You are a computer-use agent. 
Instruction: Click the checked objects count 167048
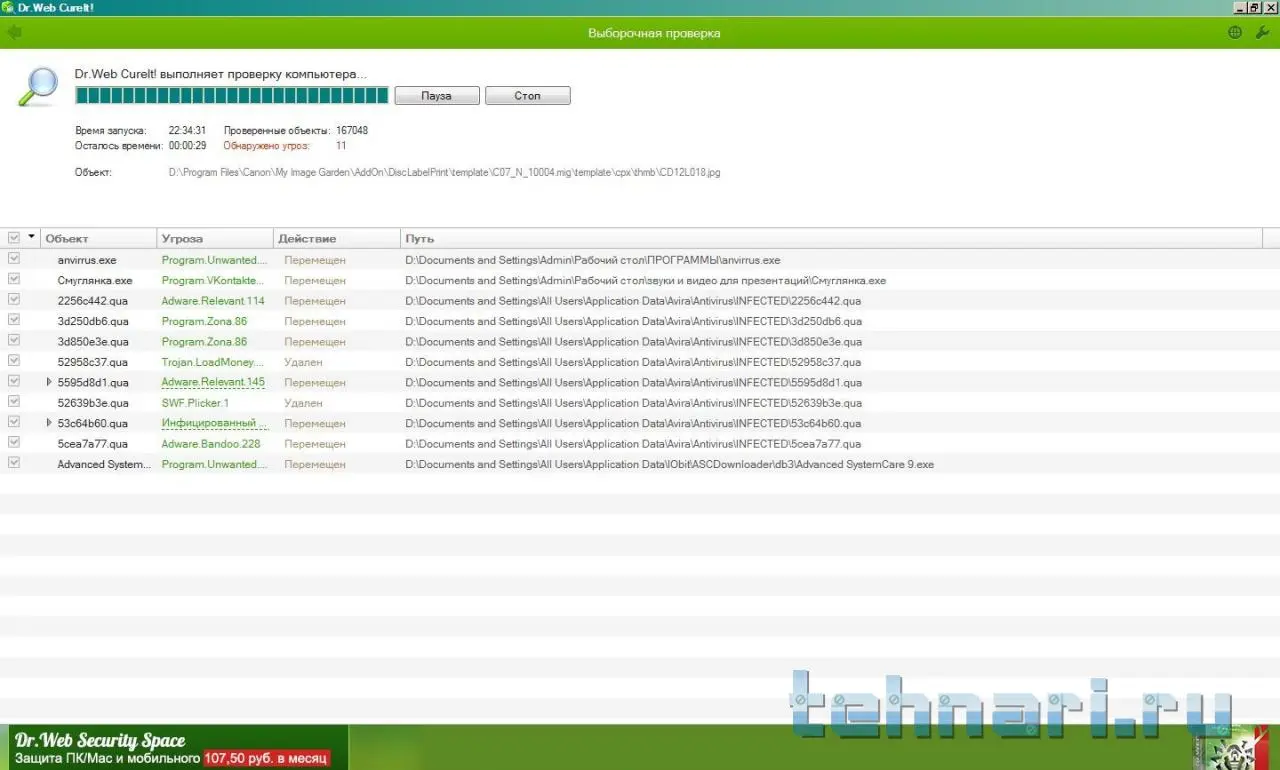click(x=352, y=131)
